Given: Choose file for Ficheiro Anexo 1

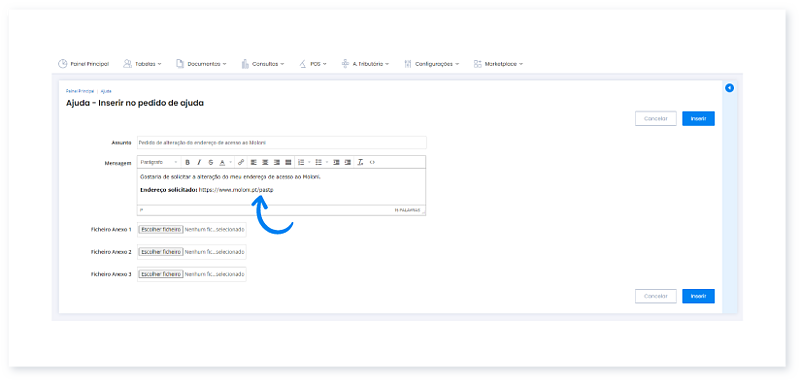Looking at the screenshot, I should (x=161, y=230).
